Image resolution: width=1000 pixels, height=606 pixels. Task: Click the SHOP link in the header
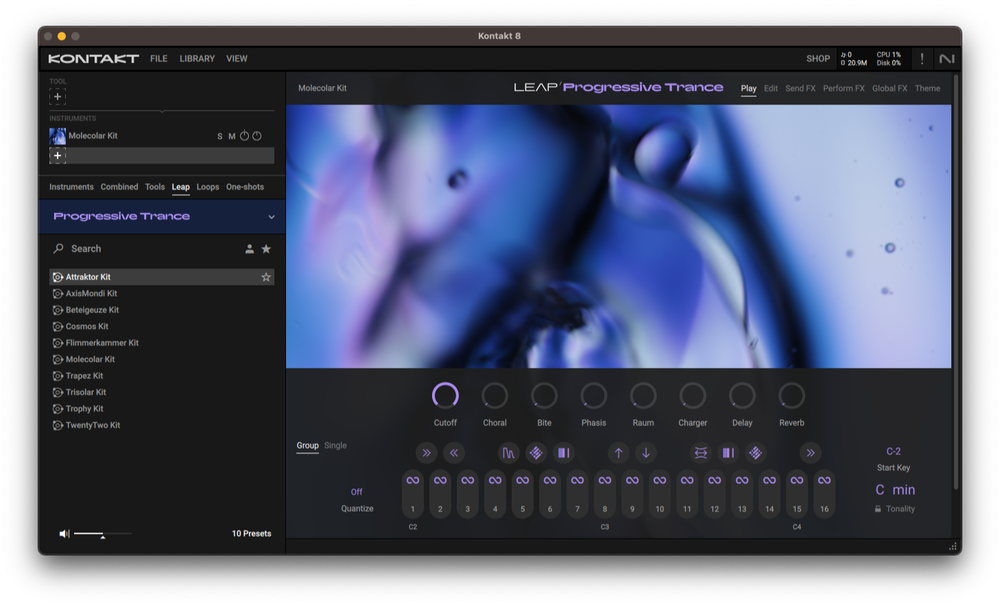click(x=818, y=58)
